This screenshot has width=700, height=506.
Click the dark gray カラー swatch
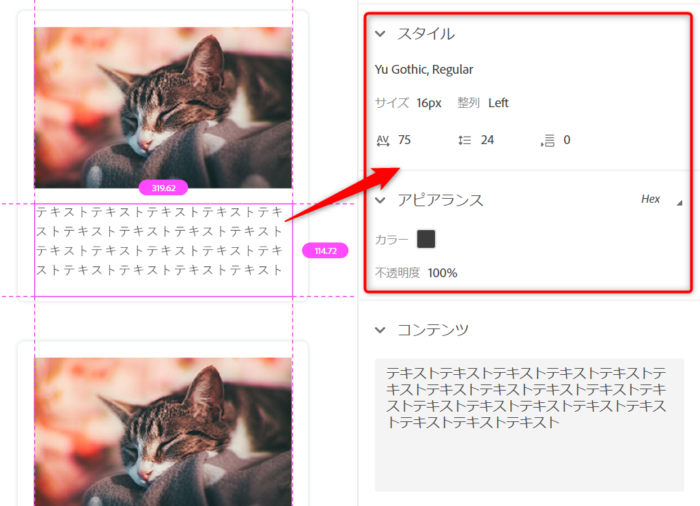[426, 239]
